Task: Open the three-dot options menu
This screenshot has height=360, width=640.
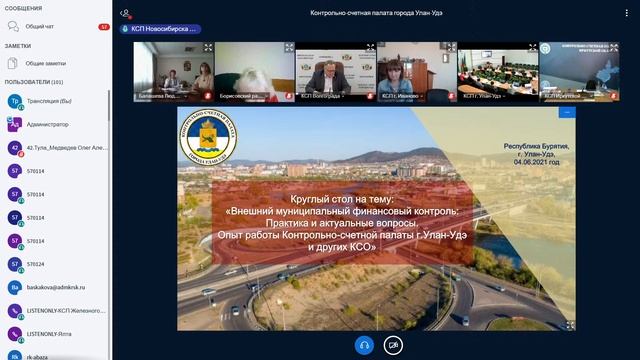Action: pos(626,13)
